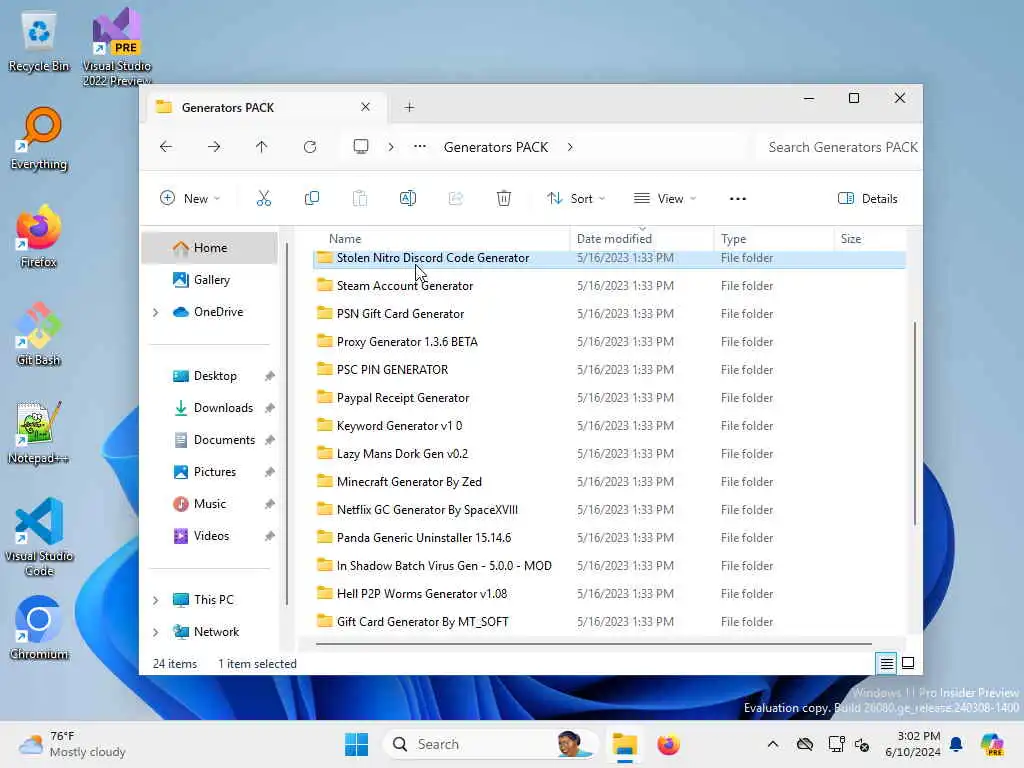Click Generators PACK breadcrumb segment
This screenshot has width=1024, height=768.
496,147
